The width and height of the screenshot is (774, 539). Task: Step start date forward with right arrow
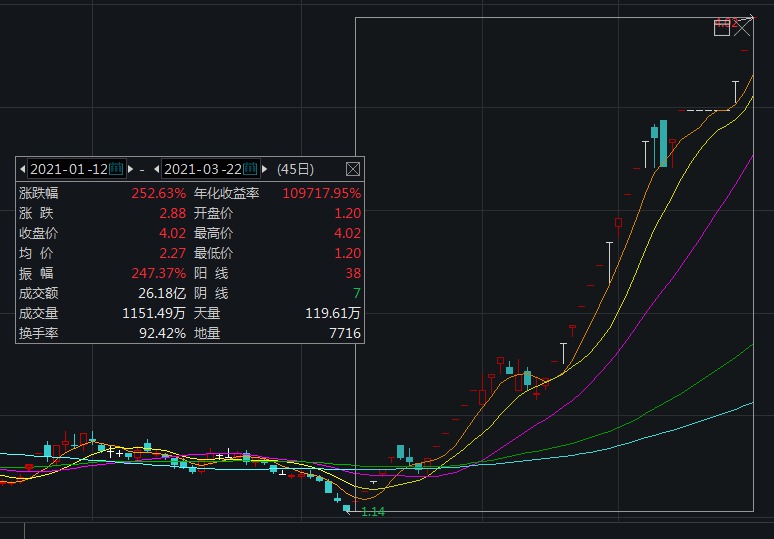click(131, 169)
